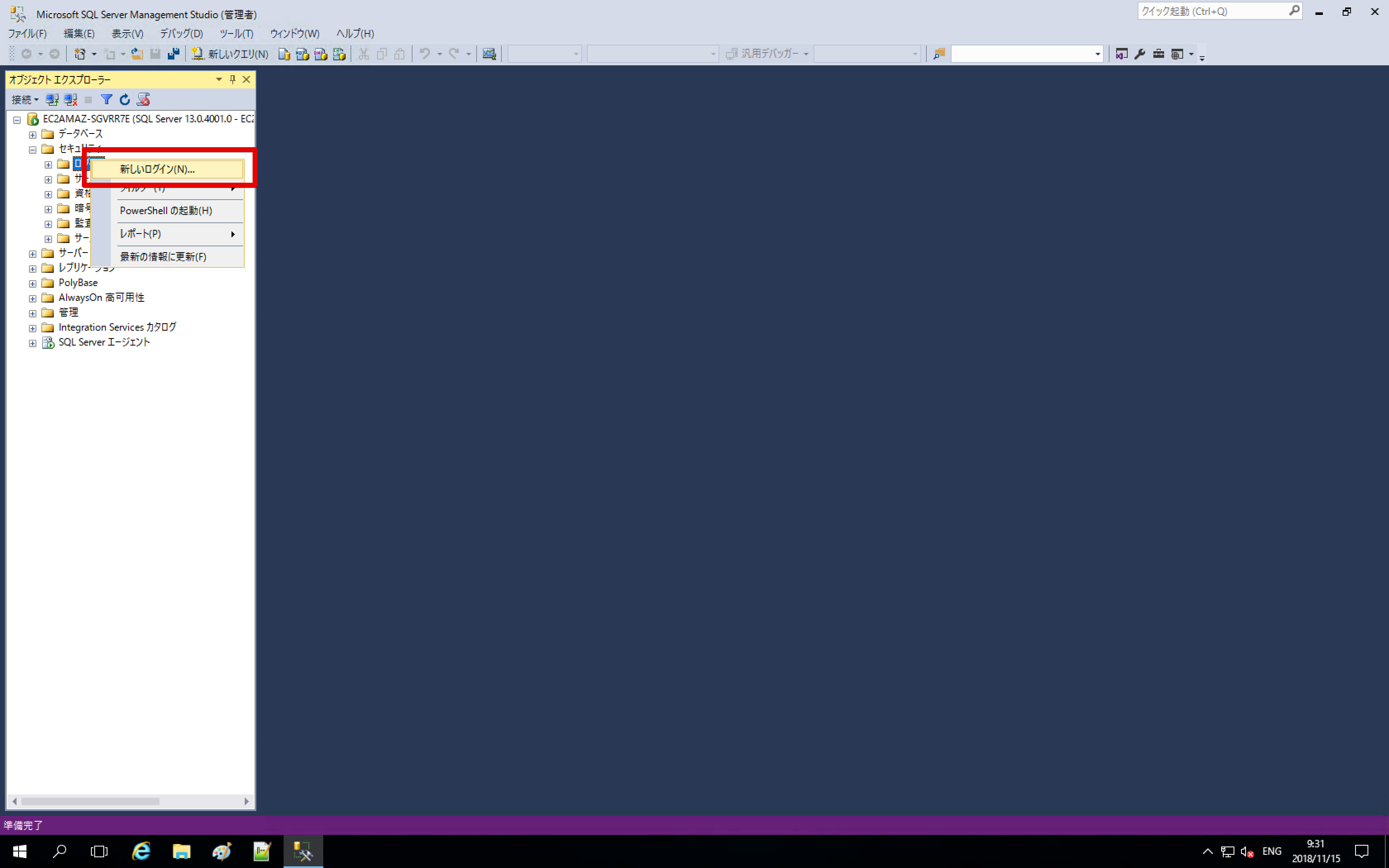Click the Save All toolbar icon
Image resolution: width=1389 pixels, height=868 pixels.
click(173, 54)
